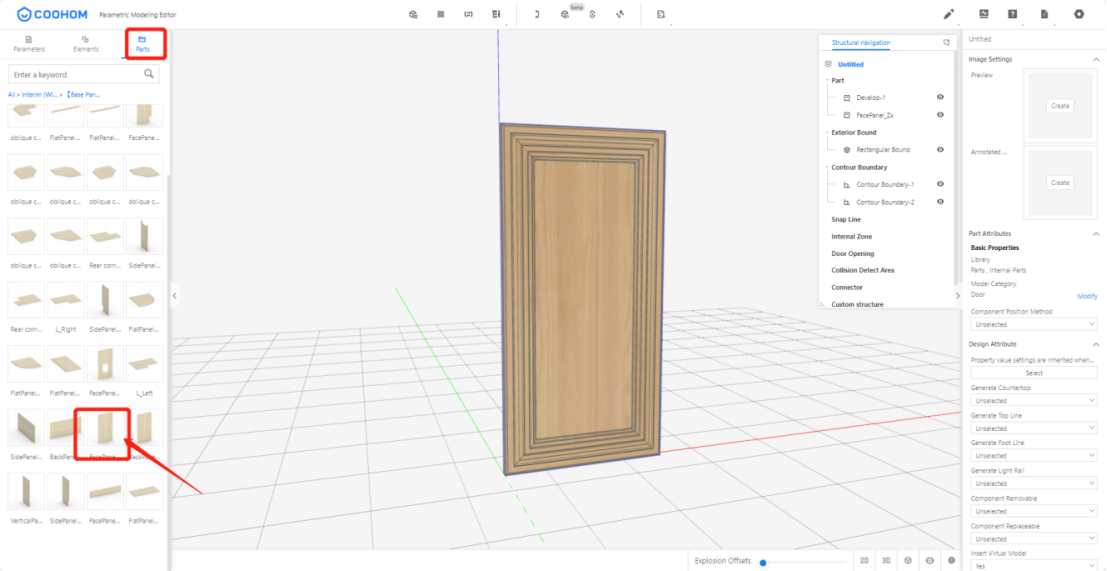The width and height of the screenshot is (1107, 571).
Task: Click the Explosion Offsets slider handle
Action: (x=762, y=562)
